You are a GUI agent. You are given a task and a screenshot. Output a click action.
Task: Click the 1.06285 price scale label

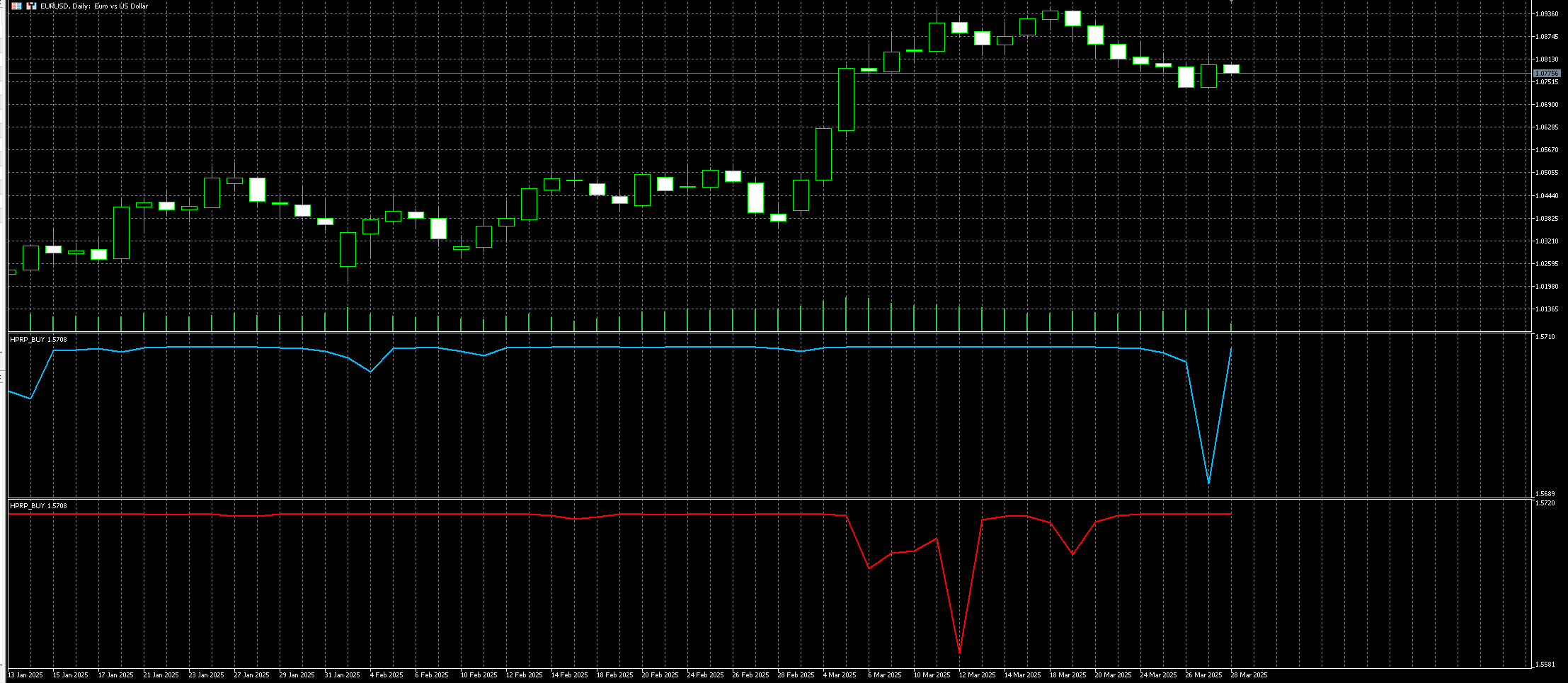[x=1547, y=127]
